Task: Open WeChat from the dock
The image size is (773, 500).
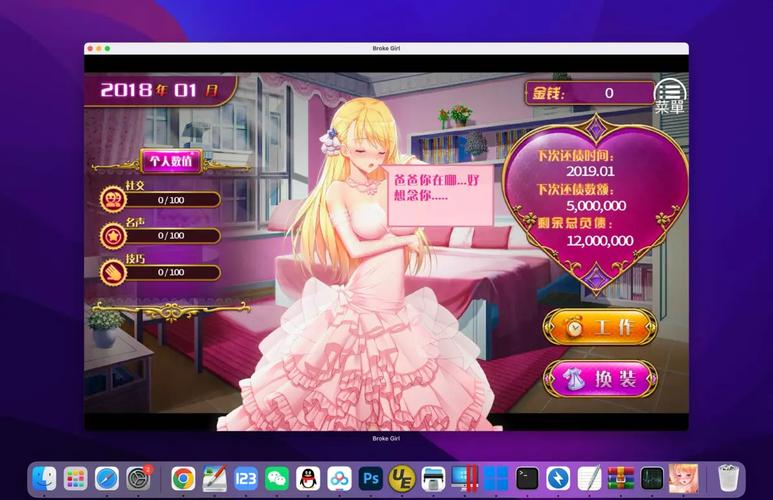Action: point(277,479)
